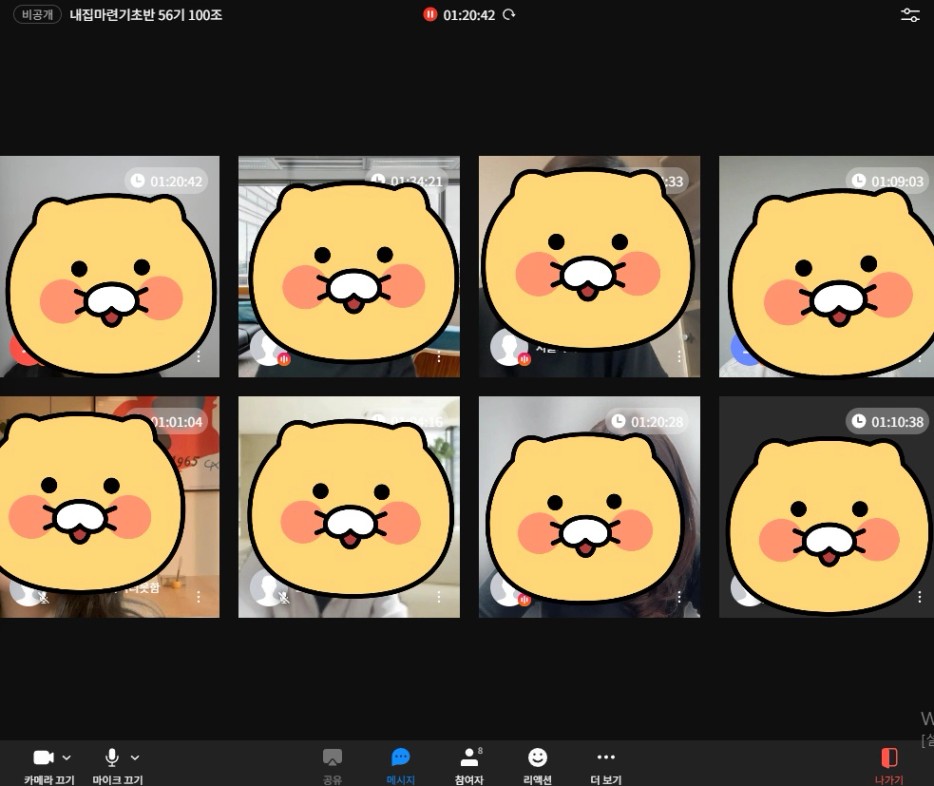Click the 01:10:38 tile timer badge
The width and height of the screenshot is (934, 786).
pyautogui.click(x=888, y=422)
